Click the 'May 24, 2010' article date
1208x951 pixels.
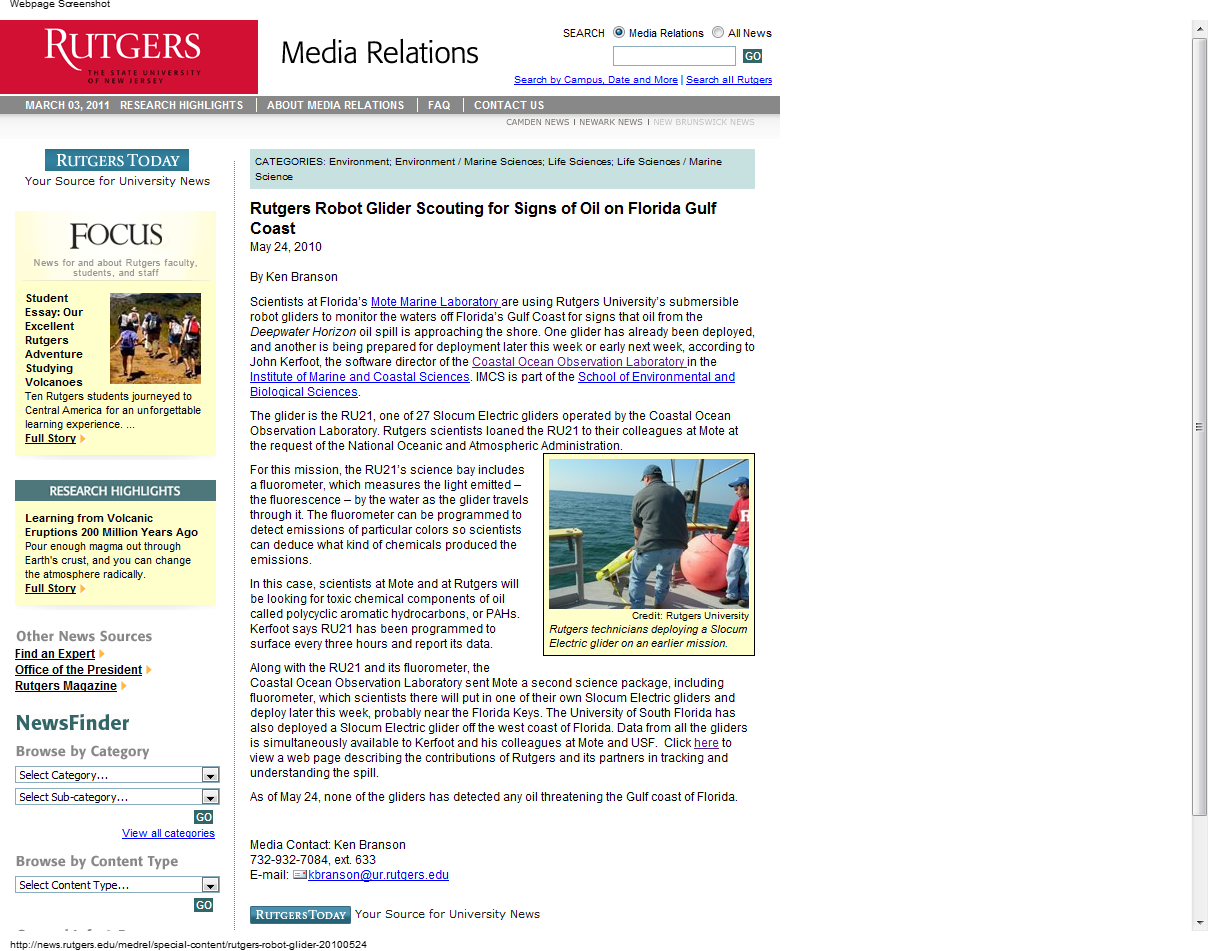point(286,247)
